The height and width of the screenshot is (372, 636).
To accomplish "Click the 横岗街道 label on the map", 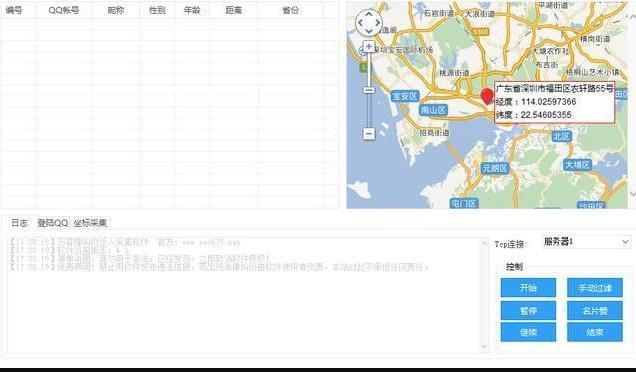I will coord(595,39).
